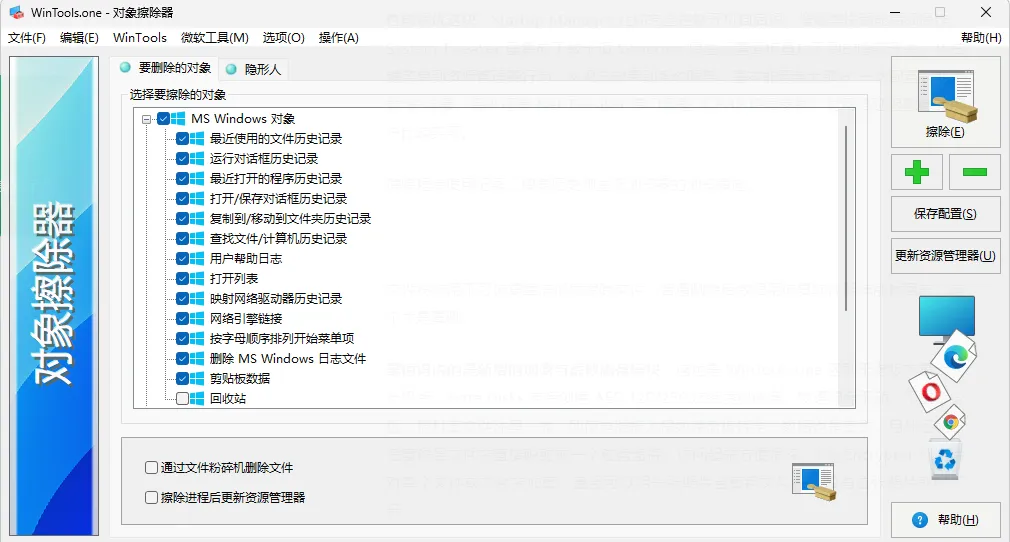This screenshot has height=542, width=1010.
Task: Click the blue question mark help icon
Action: coord(920,520)
